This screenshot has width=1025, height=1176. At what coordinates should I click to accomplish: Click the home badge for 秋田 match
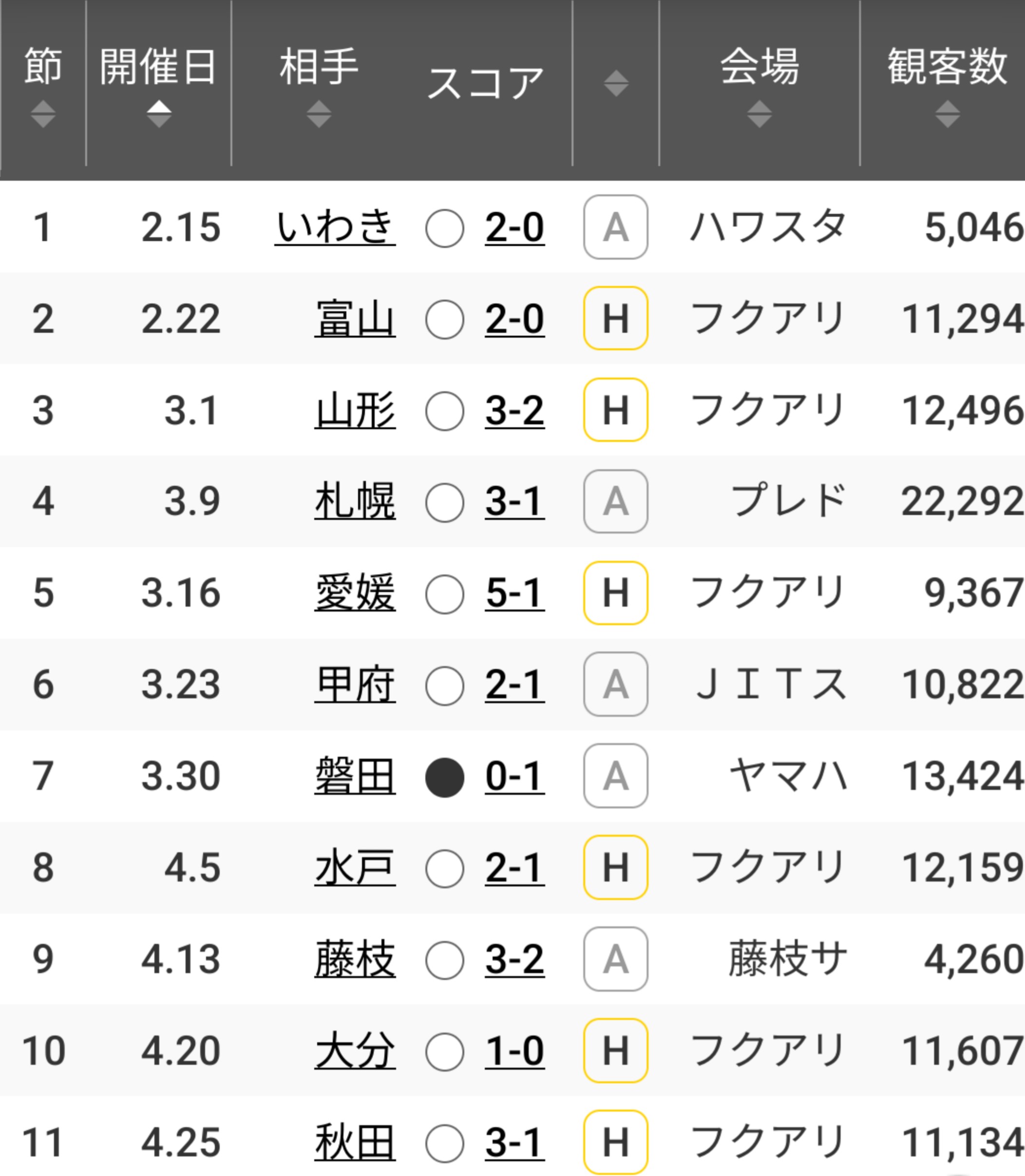(x=615, y=1142)
